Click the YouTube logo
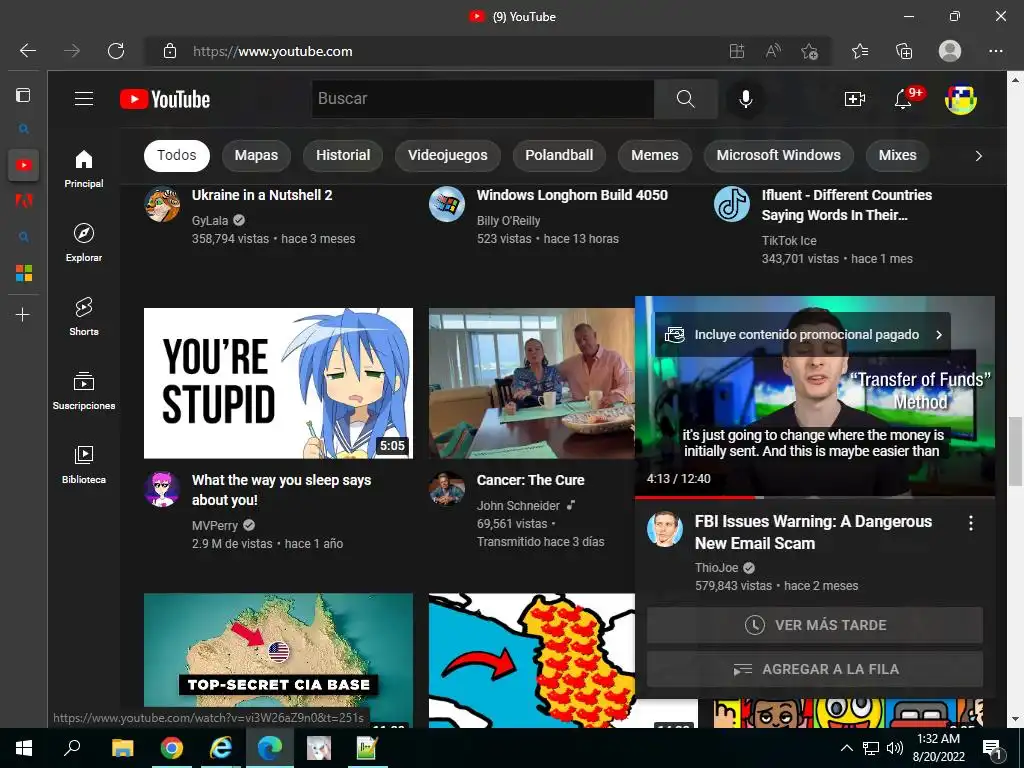Image resolution: width=1024 pixels, height=768 pixels. click(165, 99)
